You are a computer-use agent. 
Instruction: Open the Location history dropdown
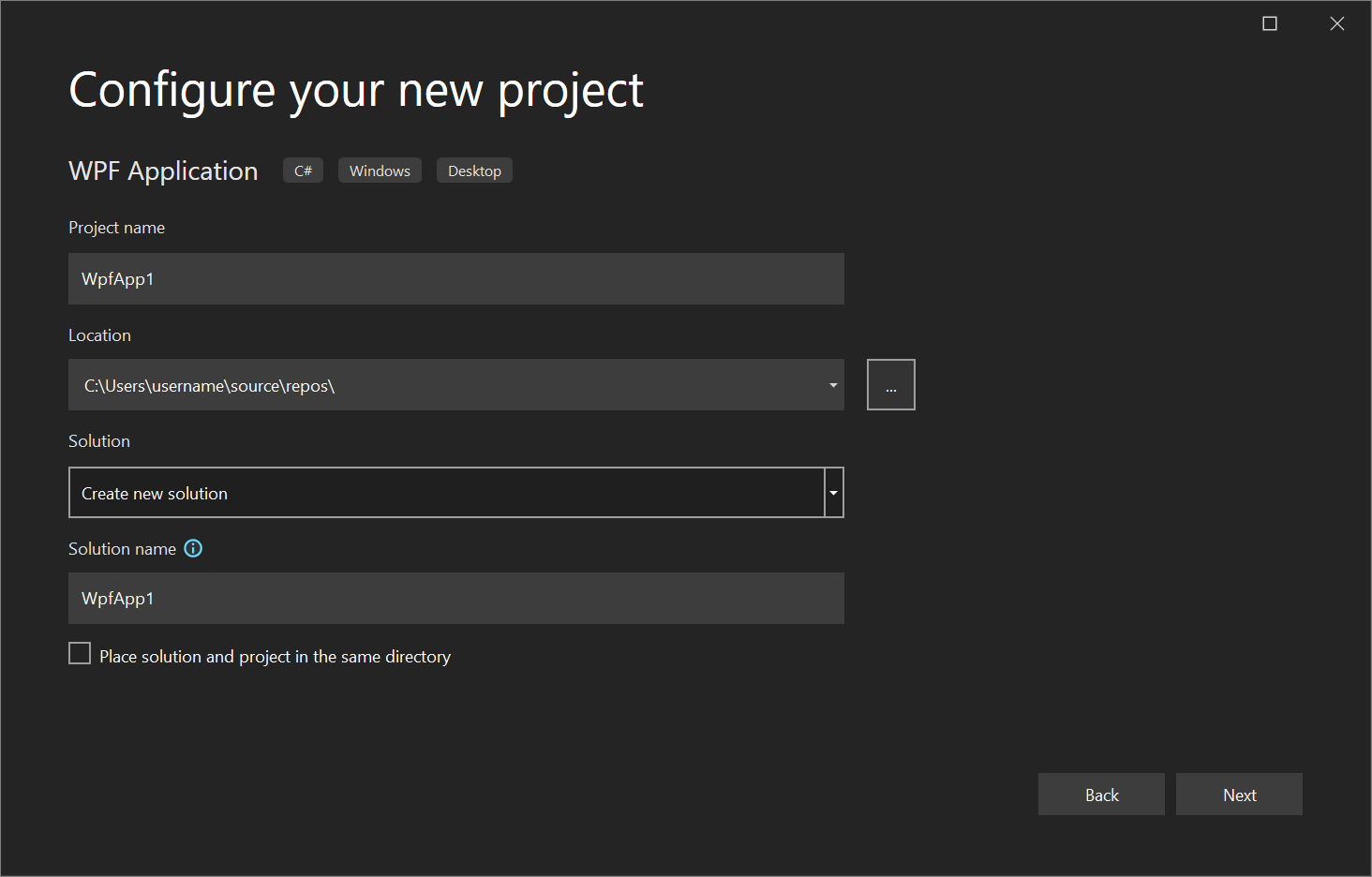832,384
